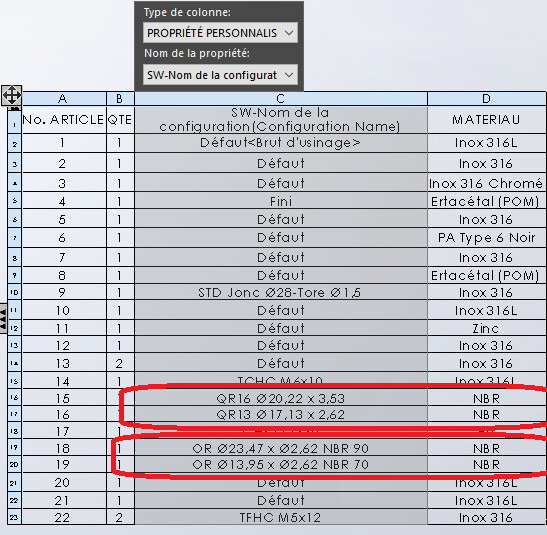Select column header D
The height and width of the screenshot is (535, 547).
pos(487,99)
